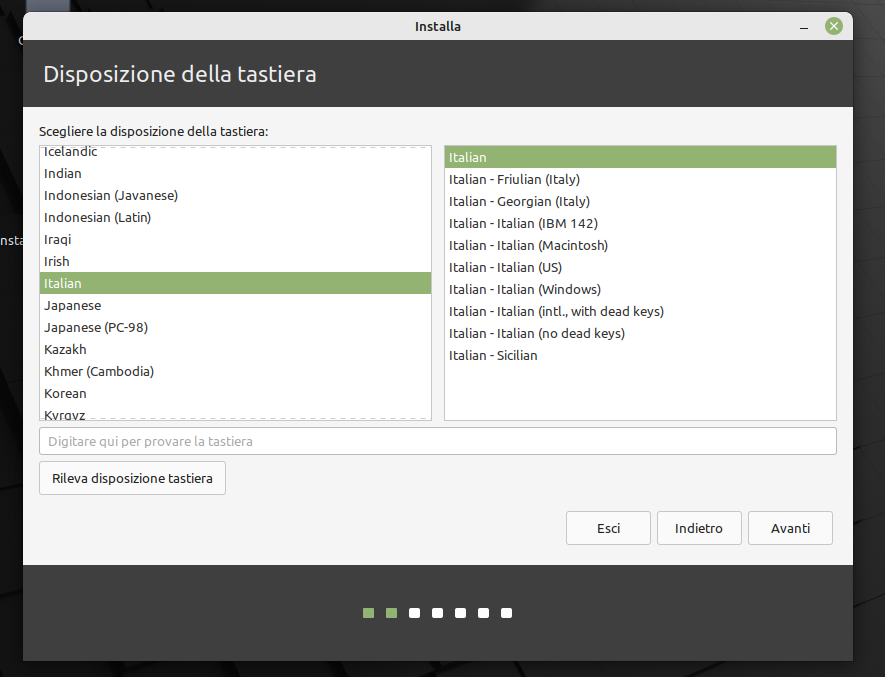Select Italian - Italian (Macintosh) variant

pyautogui.click(x=640, y=246)
